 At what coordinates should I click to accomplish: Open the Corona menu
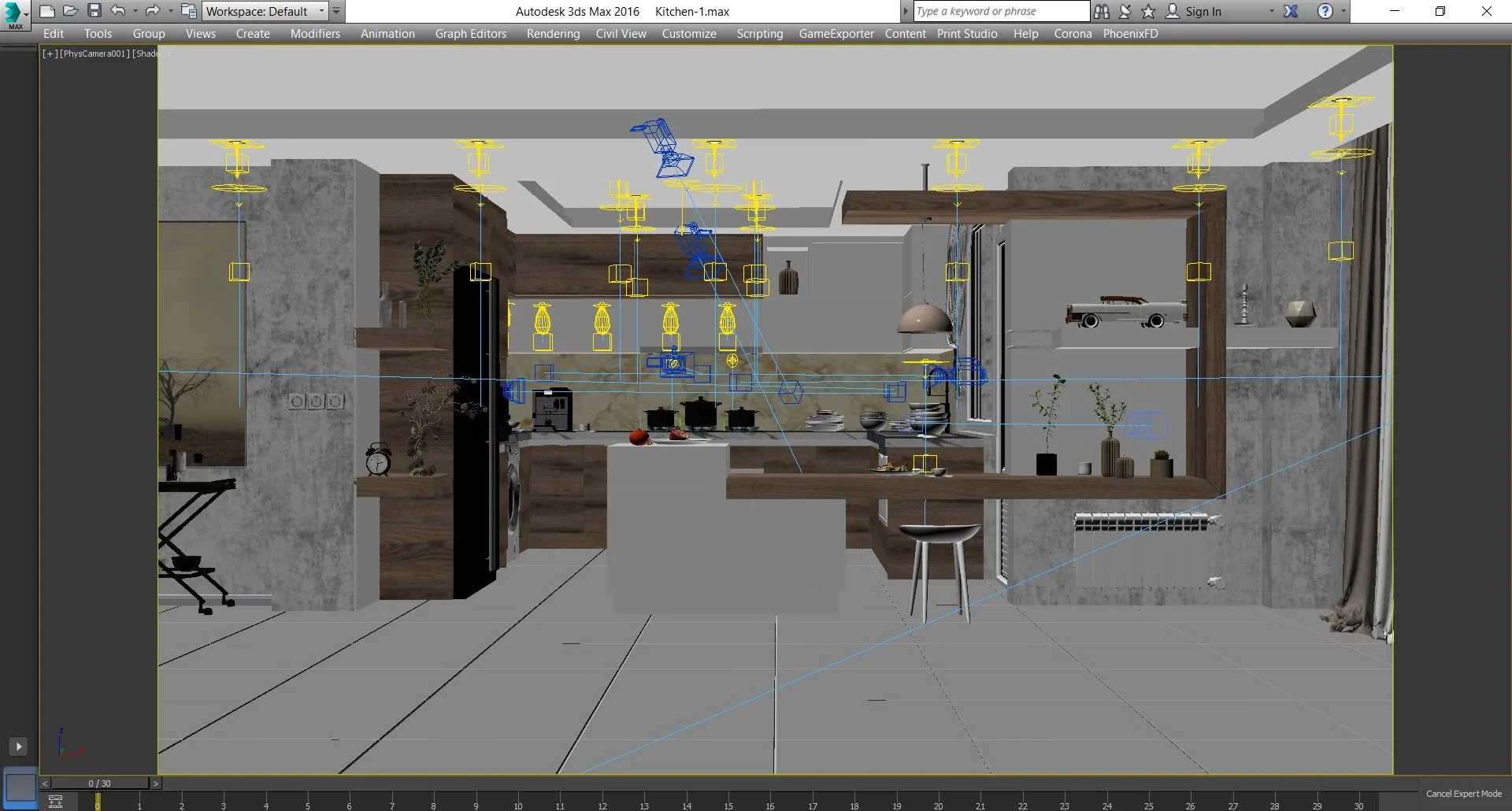pos(1073,33)
